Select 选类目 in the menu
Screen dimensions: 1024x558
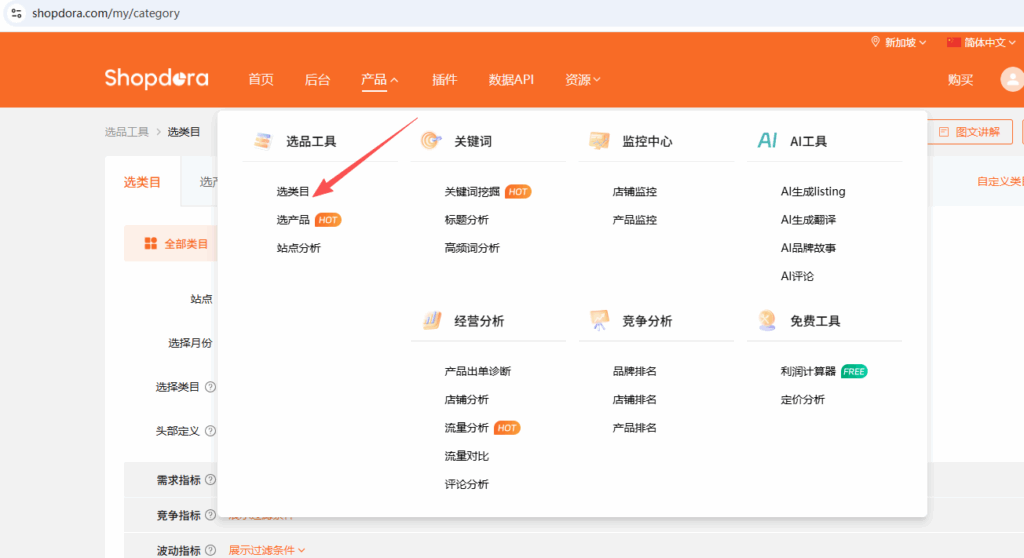[x=293, y=191]
